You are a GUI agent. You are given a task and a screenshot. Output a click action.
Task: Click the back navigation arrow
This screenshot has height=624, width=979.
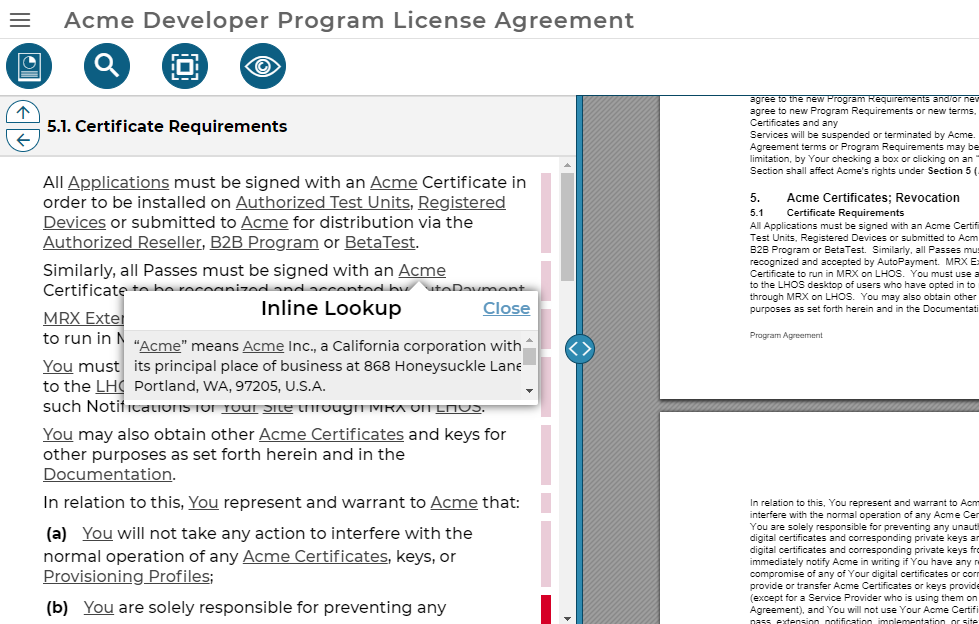(22, 139)
